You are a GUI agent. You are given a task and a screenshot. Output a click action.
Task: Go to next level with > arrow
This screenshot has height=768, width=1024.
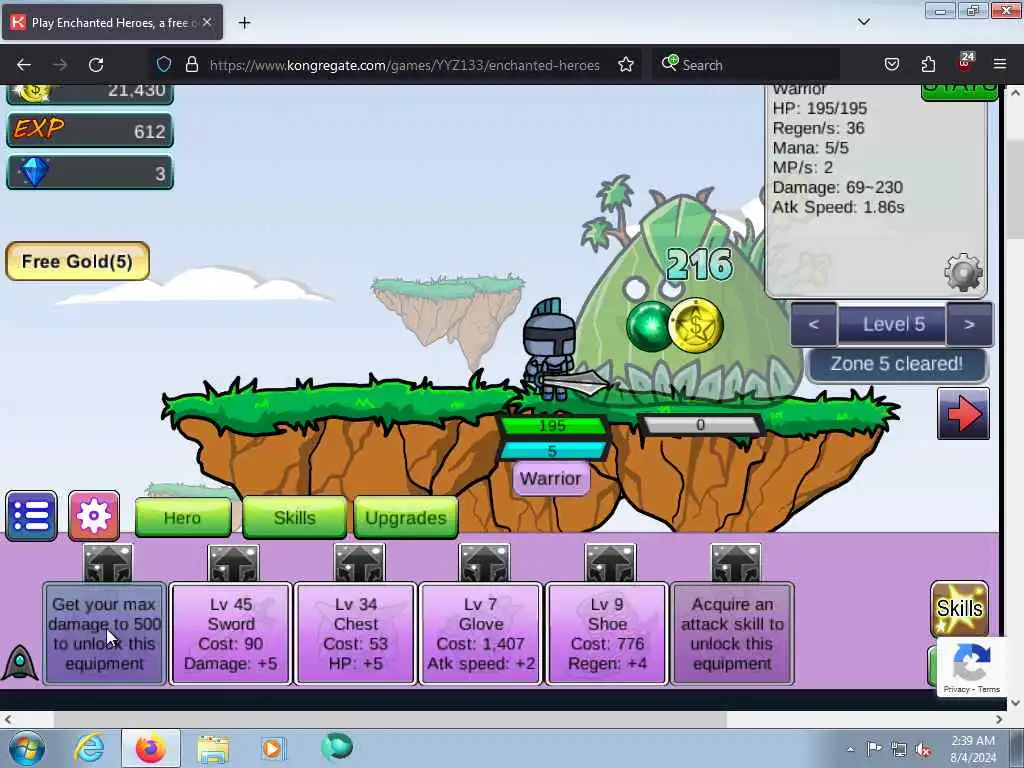[x=969, y=324]
